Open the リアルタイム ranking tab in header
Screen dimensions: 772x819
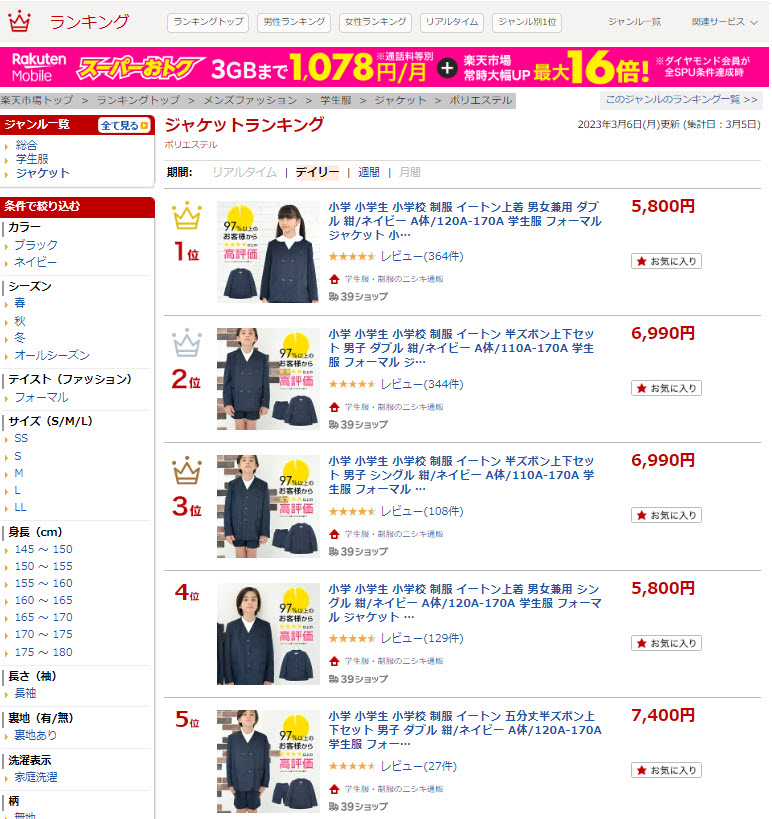click(x=452, y=22)
